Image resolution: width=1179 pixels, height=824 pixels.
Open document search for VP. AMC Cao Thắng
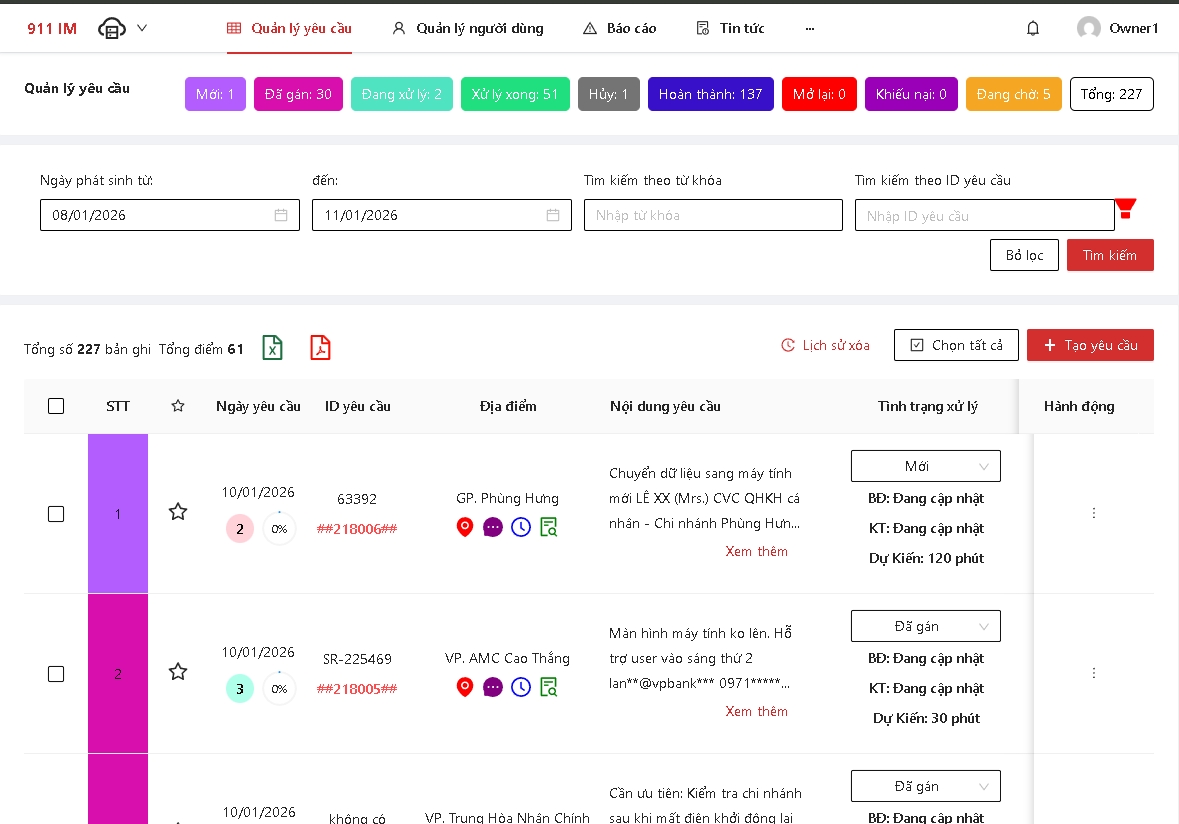point(549,687)
